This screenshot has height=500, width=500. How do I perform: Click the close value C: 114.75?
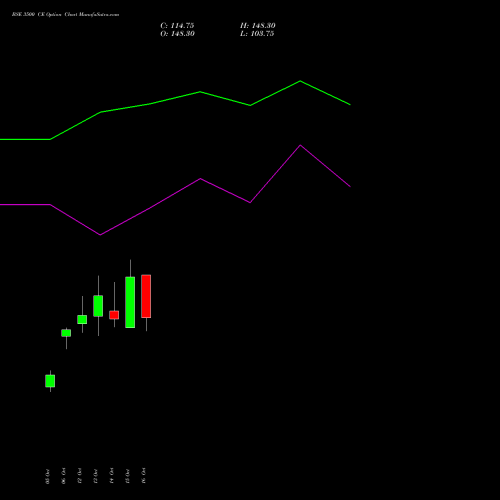coord(177,26)
